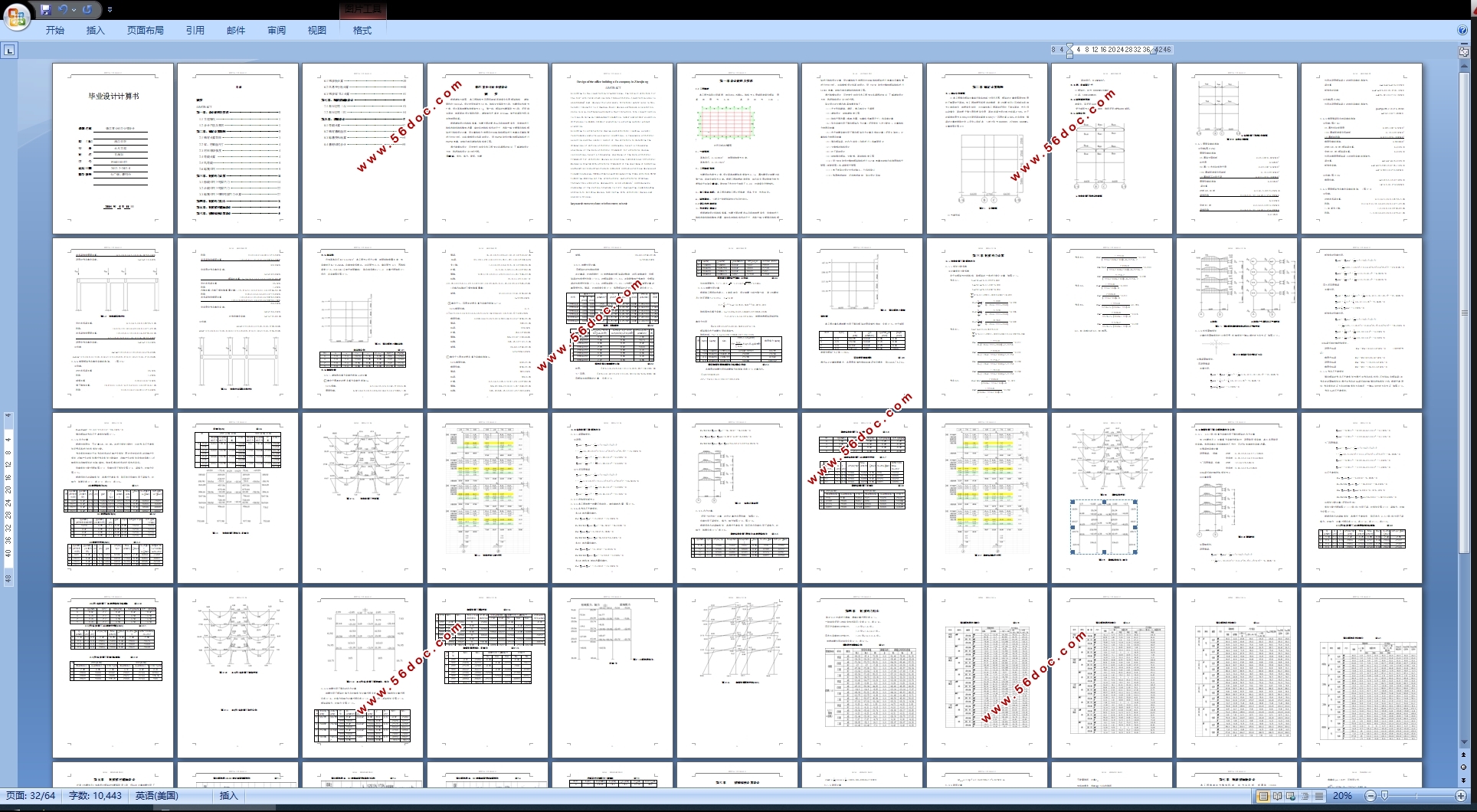This screenshot has width=1477, height=812.
Task: Click the 页面: 32/64 page indicator
Action: 31,796
